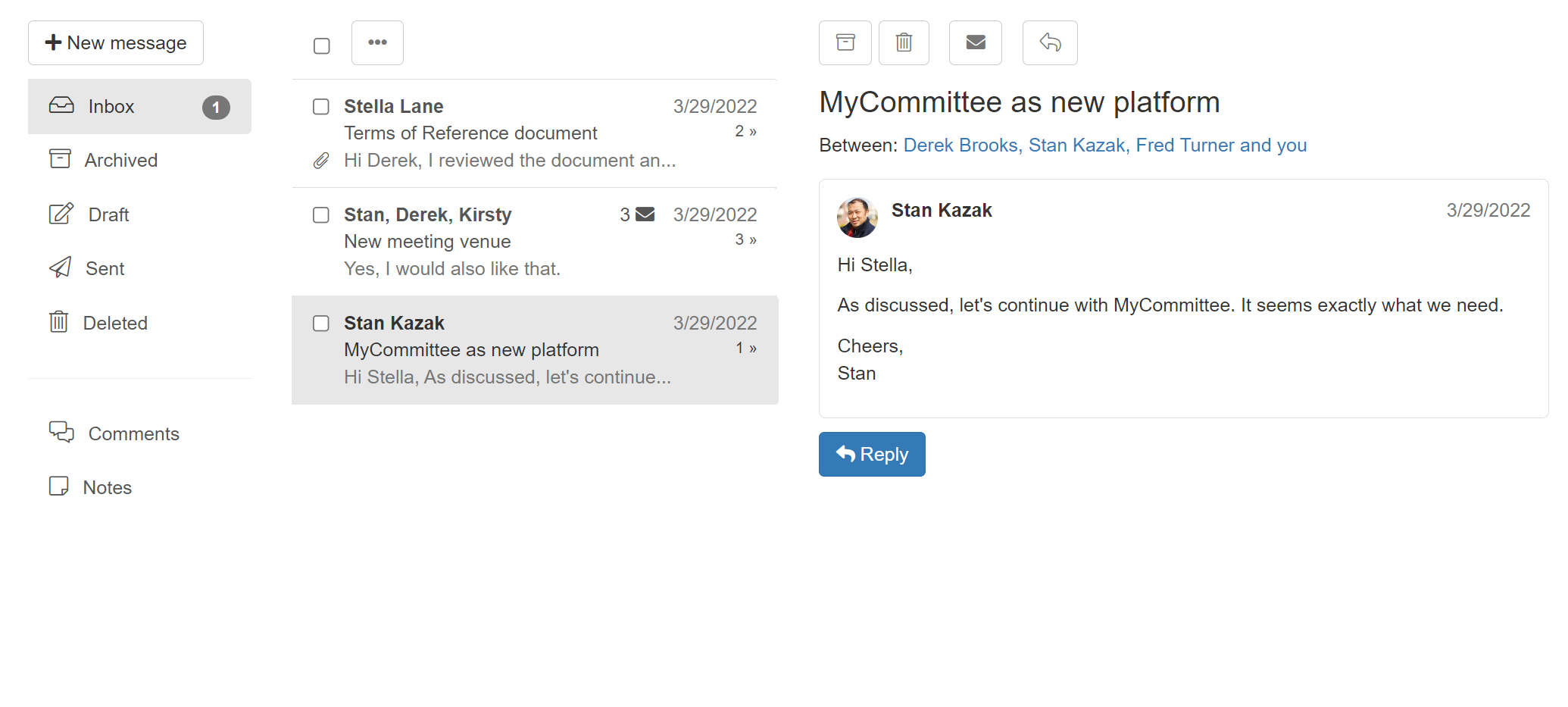Click the preview text 'Yes, I would also like that.'
Viewport: 1568px width, 707px height.
click(x=452, y=268)
